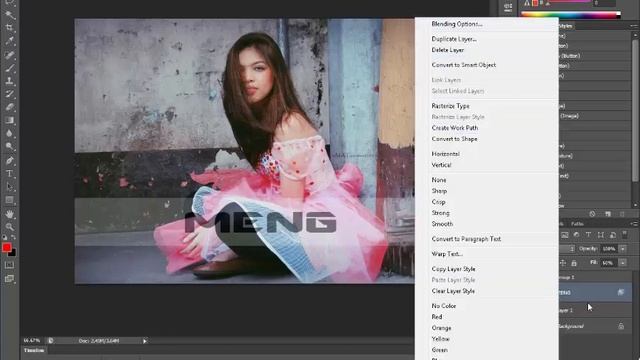Select the Quick Selection tool
640x360 pixels.
click(9, 15)
